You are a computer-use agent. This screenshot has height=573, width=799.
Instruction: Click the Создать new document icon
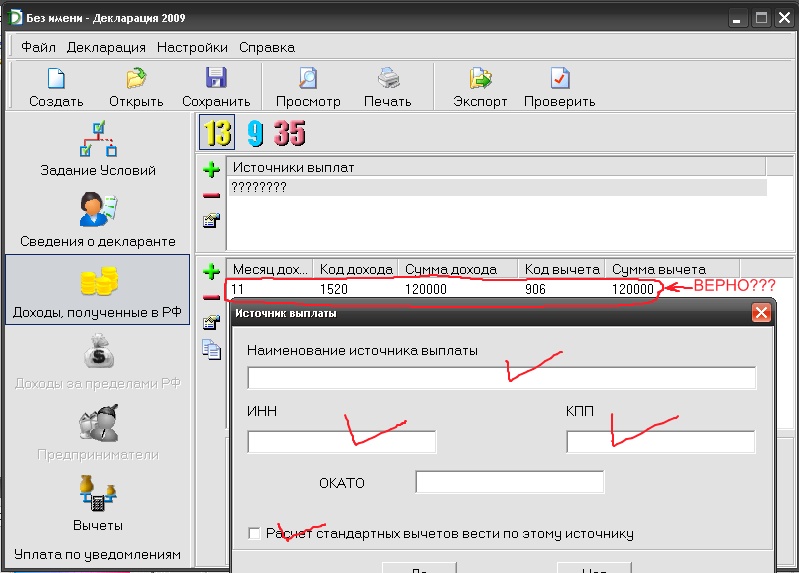tap(56, 80)
